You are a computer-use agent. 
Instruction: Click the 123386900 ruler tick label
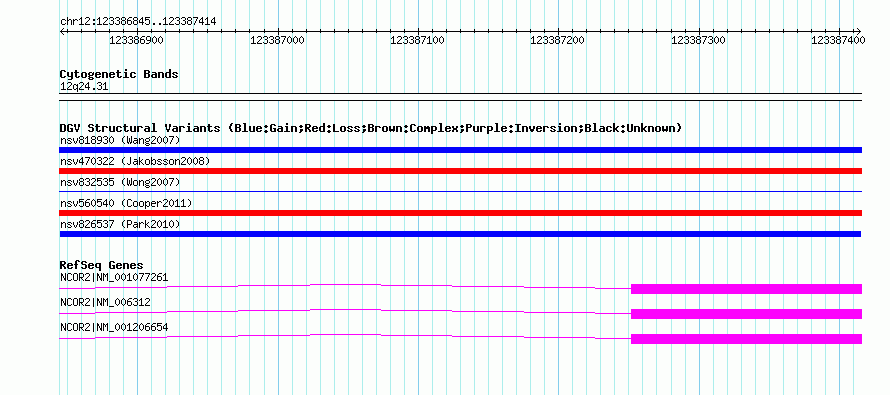point(136,40)
